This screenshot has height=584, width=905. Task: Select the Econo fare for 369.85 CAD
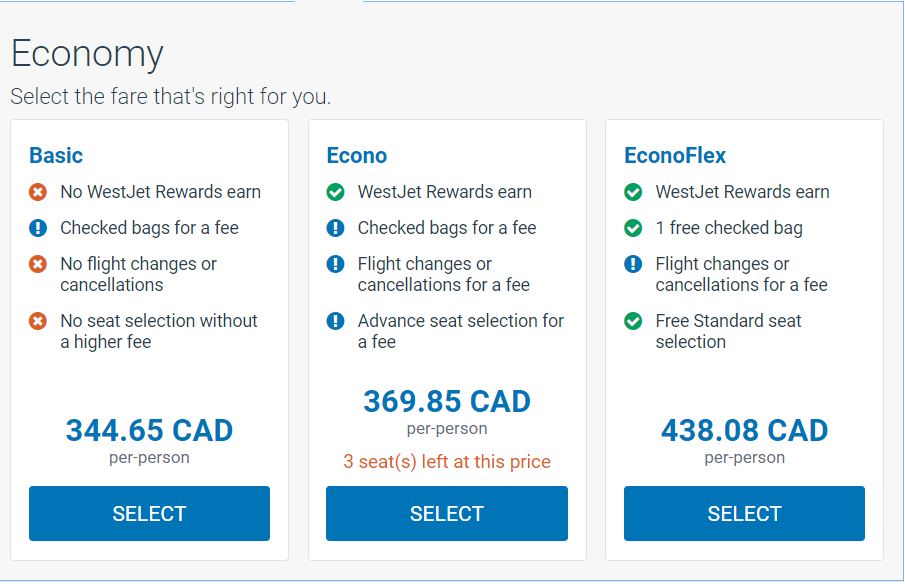[x=447, y=514]
